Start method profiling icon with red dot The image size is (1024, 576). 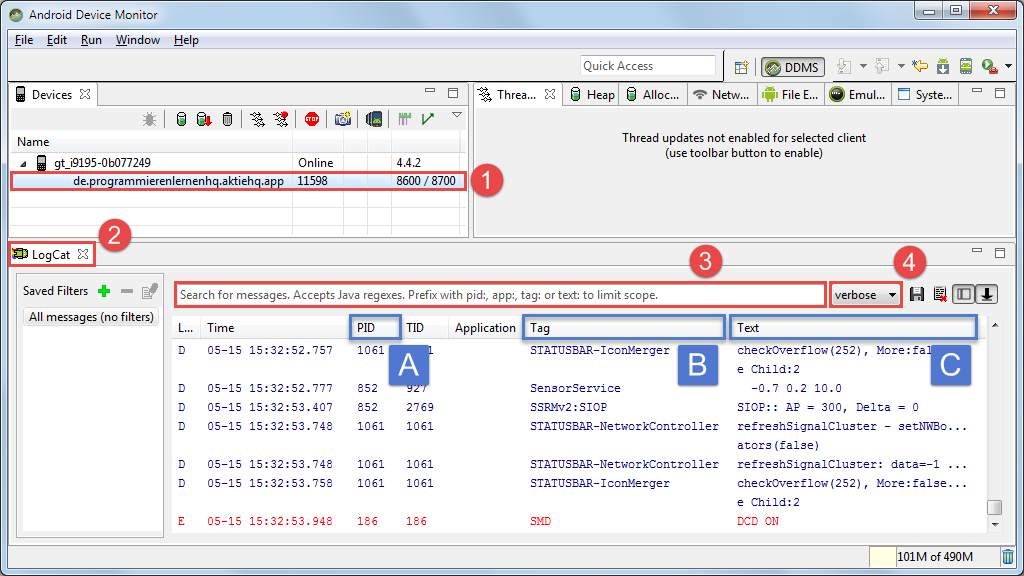(x=281, y=119)
